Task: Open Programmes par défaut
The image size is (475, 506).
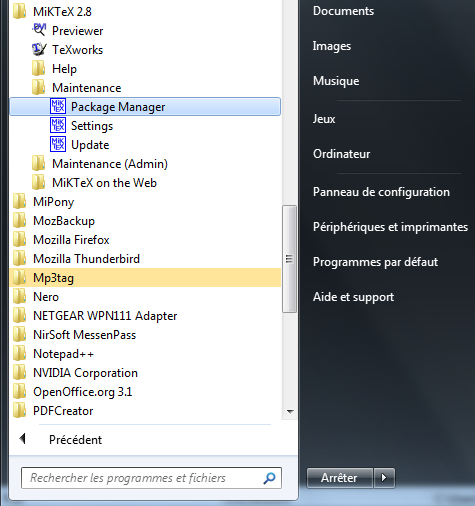Action: tap(375, 262)
